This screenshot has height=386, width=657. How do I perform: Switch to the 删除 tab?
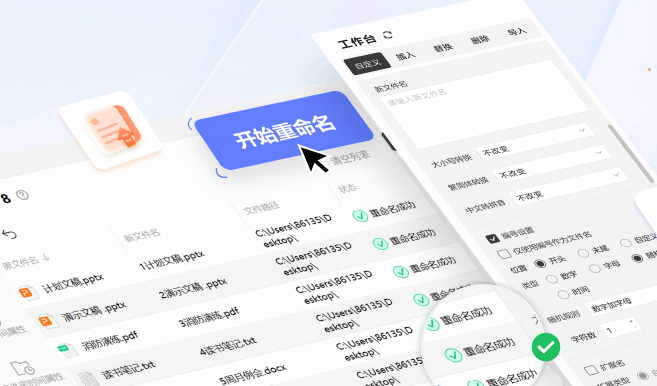click(x=480, y=39)
